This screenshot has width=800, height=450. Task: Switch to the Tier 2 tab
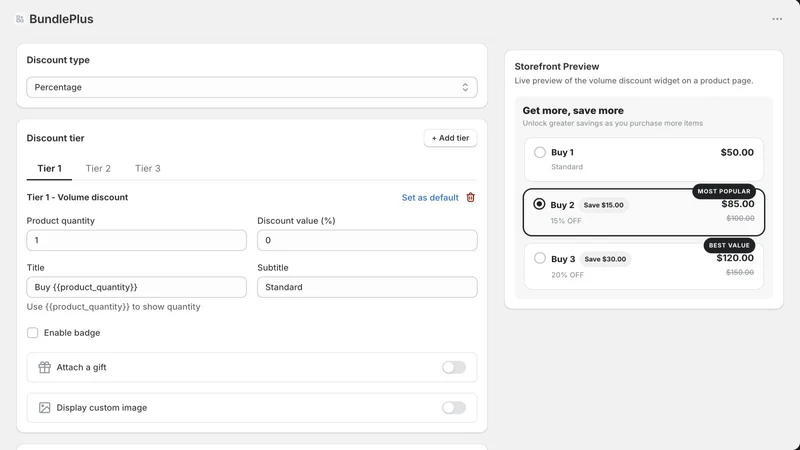98,168
